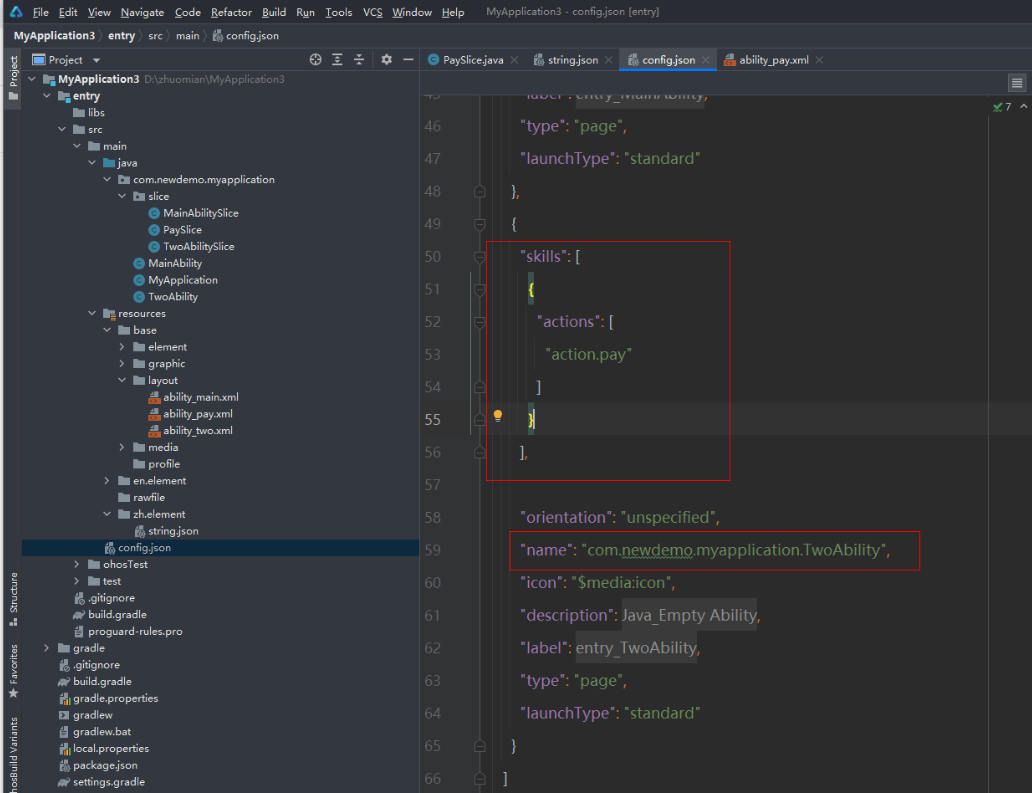1032x793 pixels.
Task: Click main in the breadcrumb bar
Action: [x=187, y=35]
